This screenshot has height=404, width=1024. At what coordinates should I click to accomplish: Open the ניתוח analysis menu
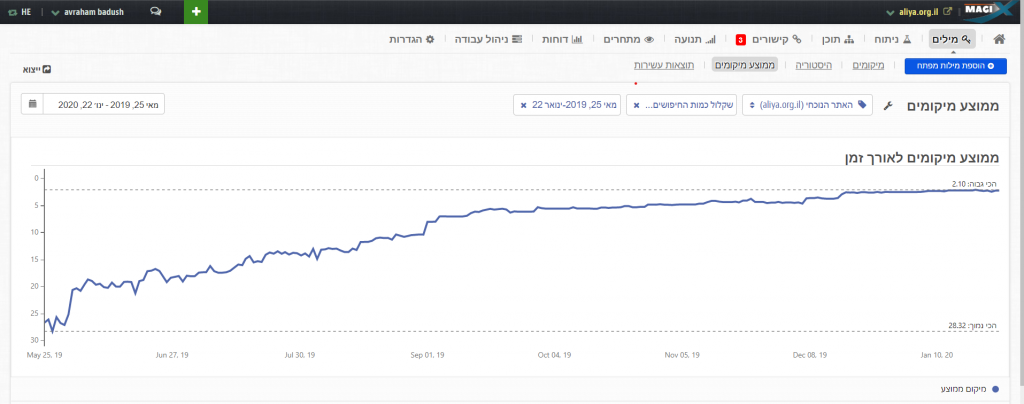click(x=892, y=39)
